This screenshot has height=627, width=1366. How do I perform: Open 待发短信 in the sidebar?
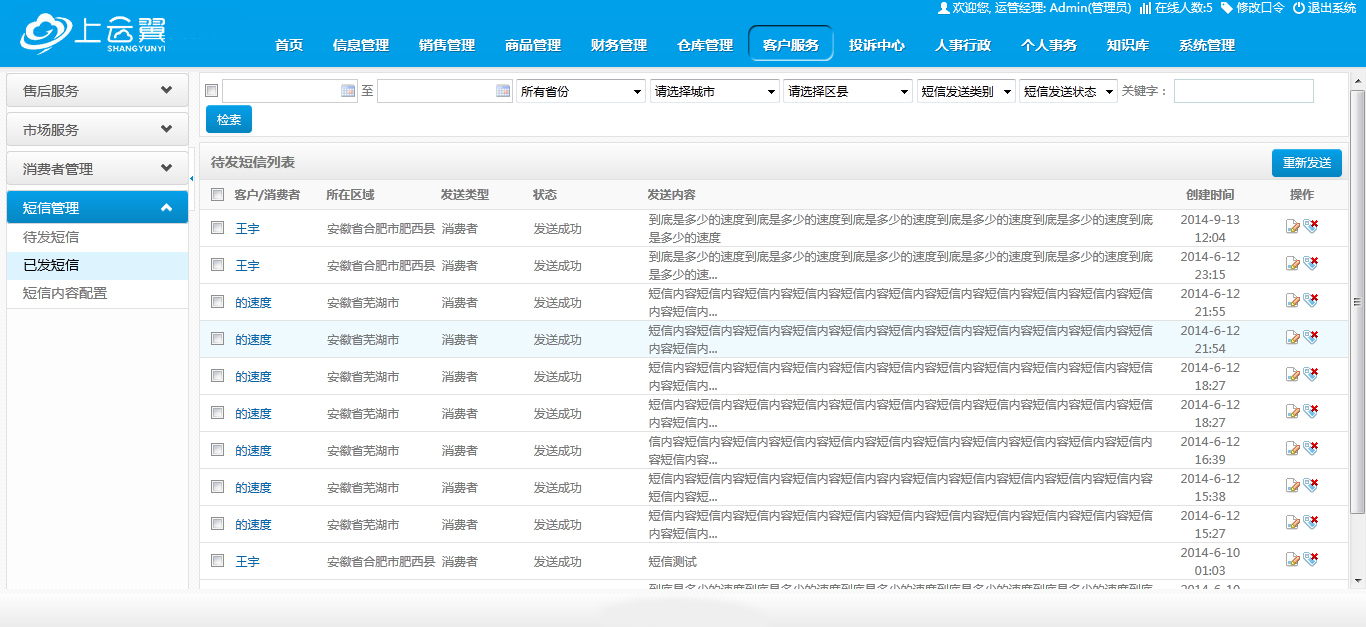51,237
